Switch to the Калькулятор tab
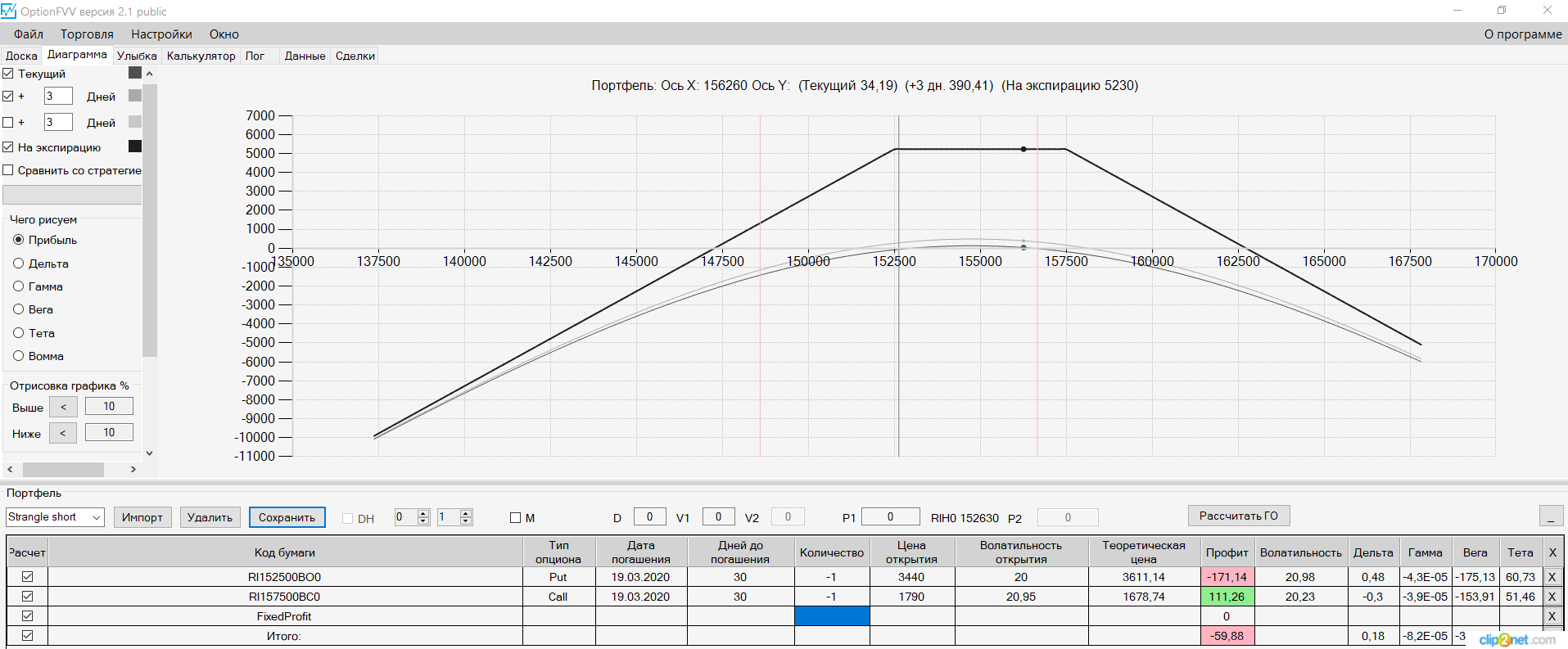Viewport: 1568px width, 649px height. click(x=201, y=56)
